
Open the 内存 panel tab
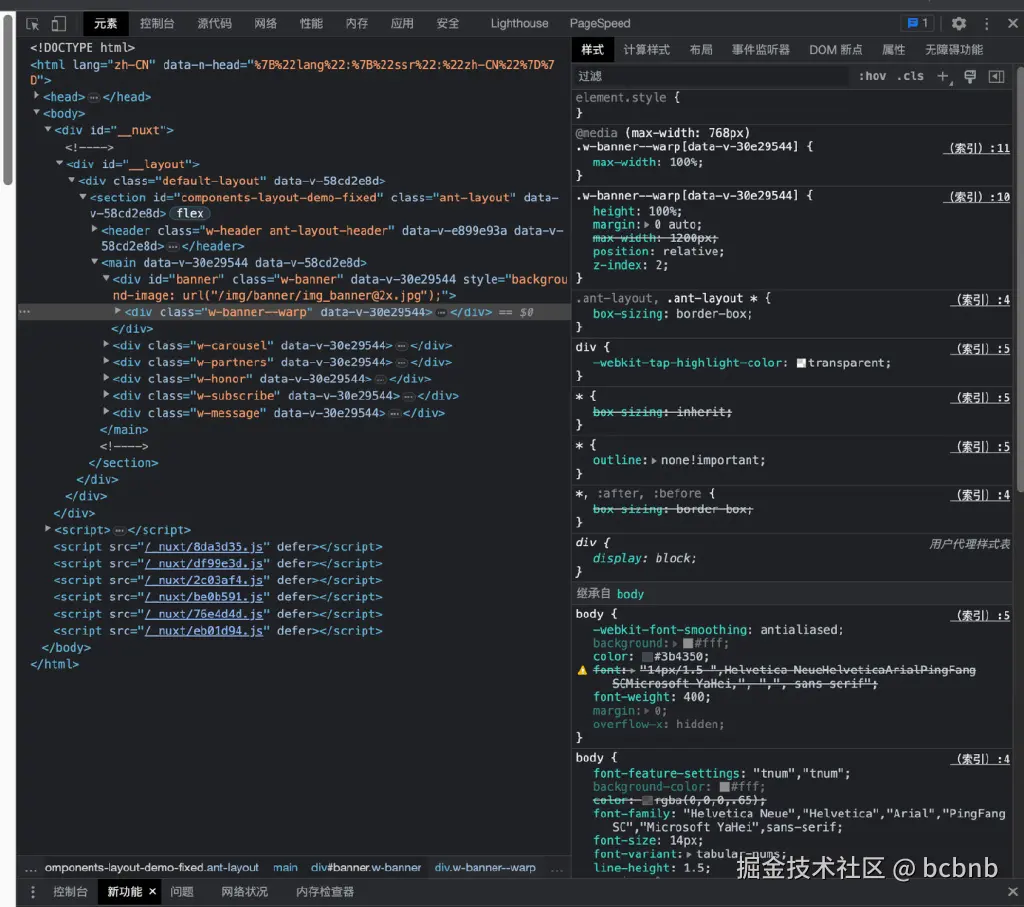pyautogui.click(x=357, y=24)
